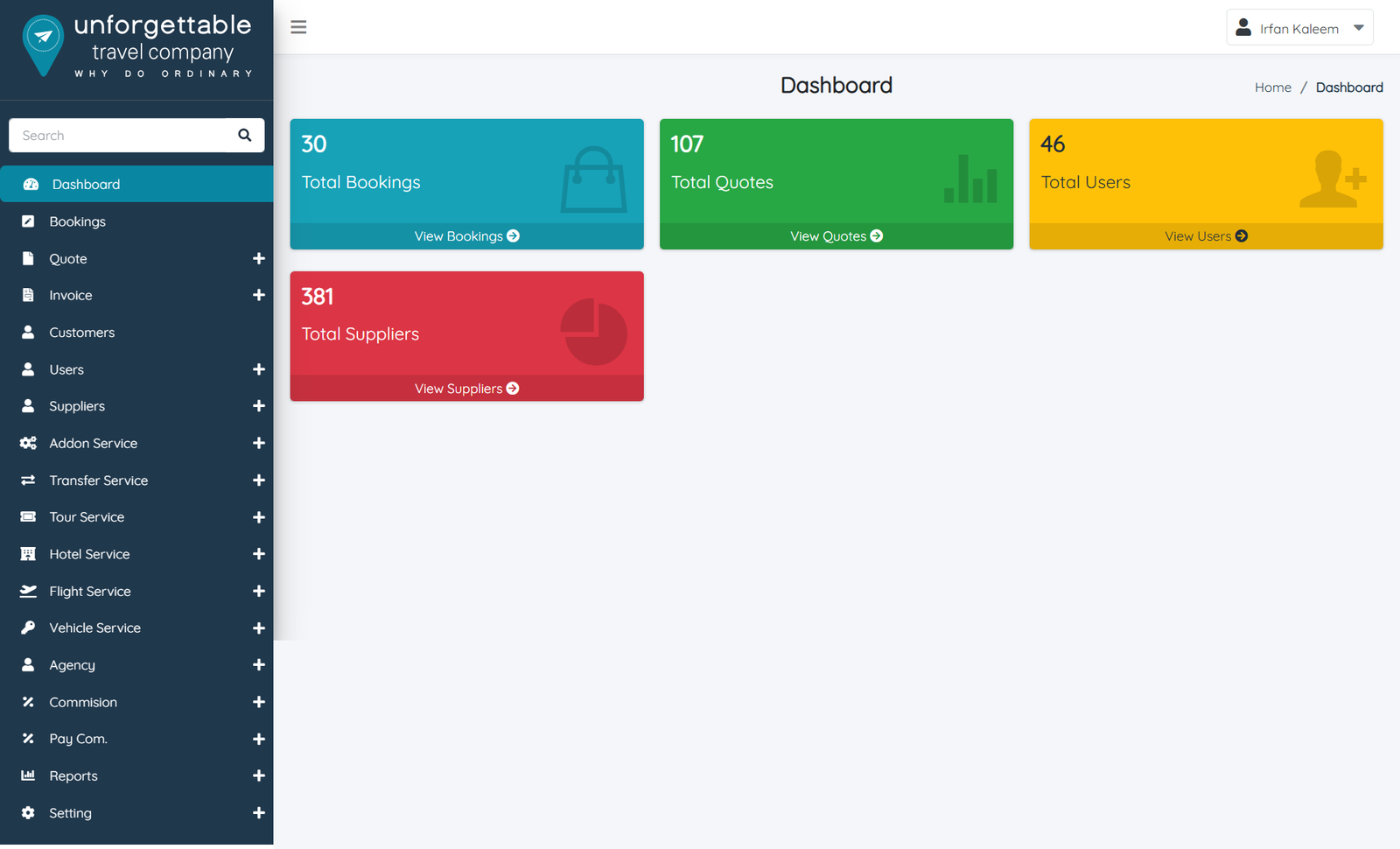Expand the Commision menu plus sign
Screen dimensions: 1400x849
pos(259,702)
